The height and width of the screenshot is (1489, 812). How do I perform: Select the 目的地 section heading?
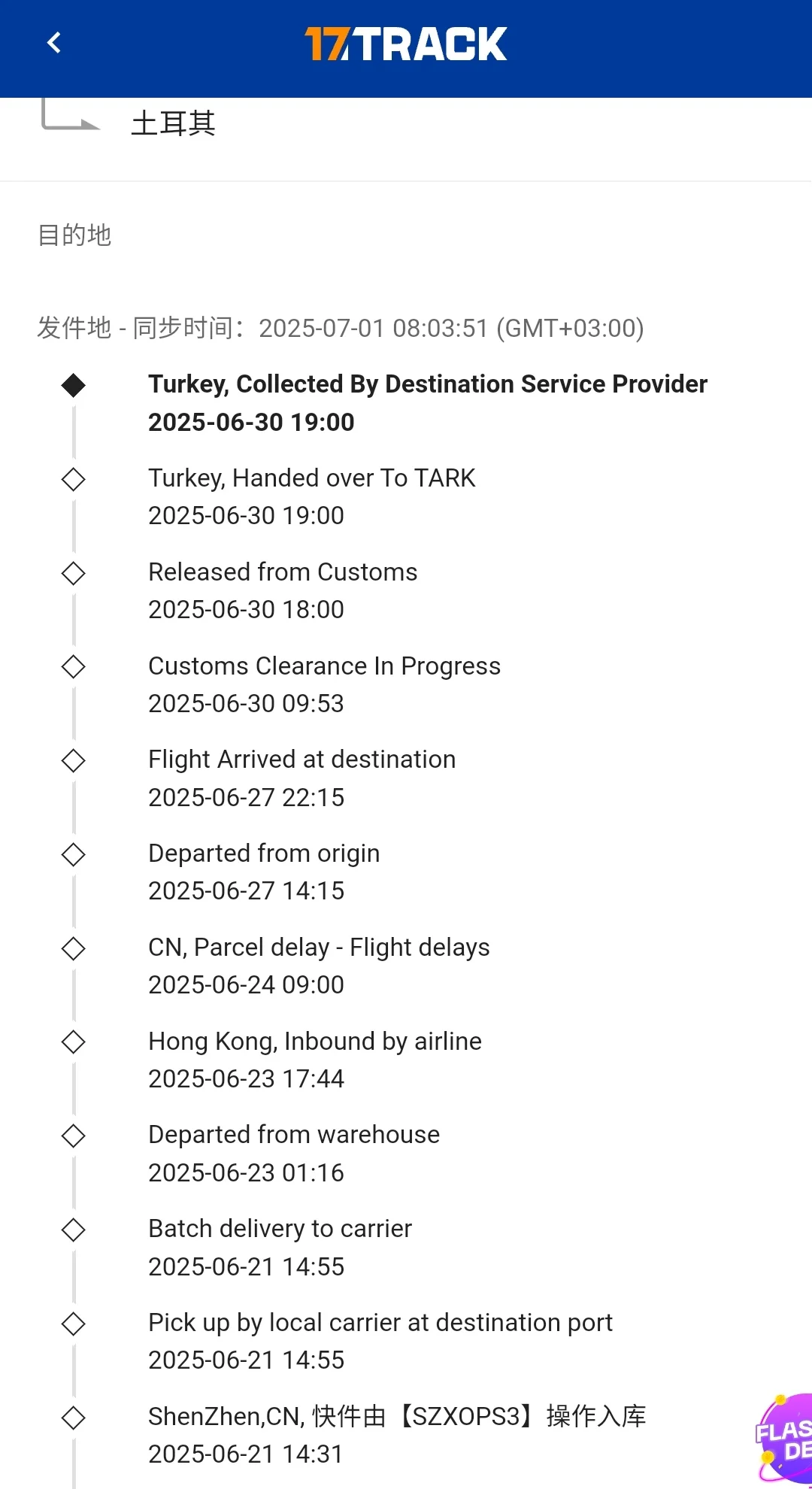74,235
